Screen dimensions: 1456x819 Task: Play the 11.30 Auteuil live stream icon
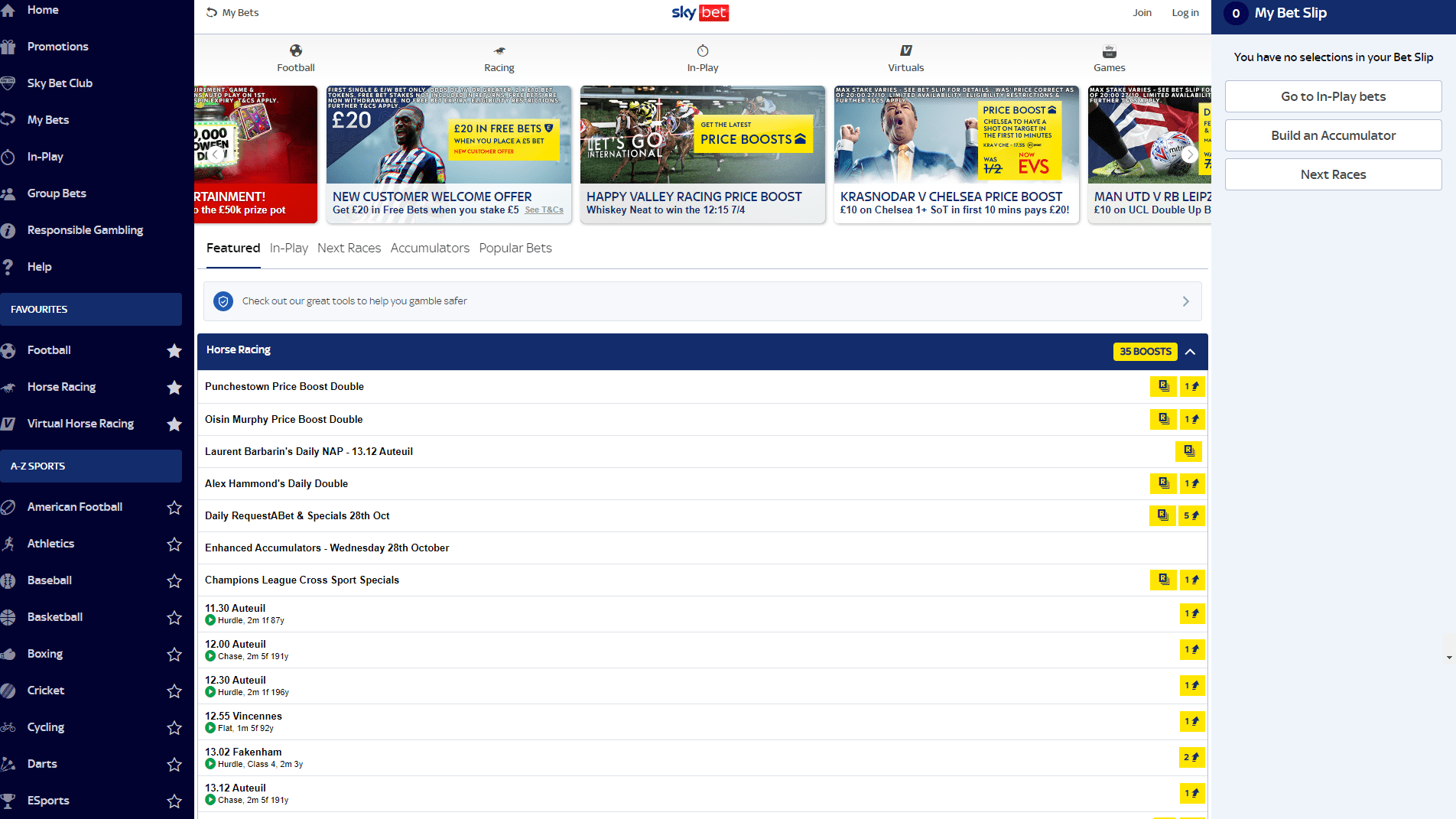click(x=210, y=620)
